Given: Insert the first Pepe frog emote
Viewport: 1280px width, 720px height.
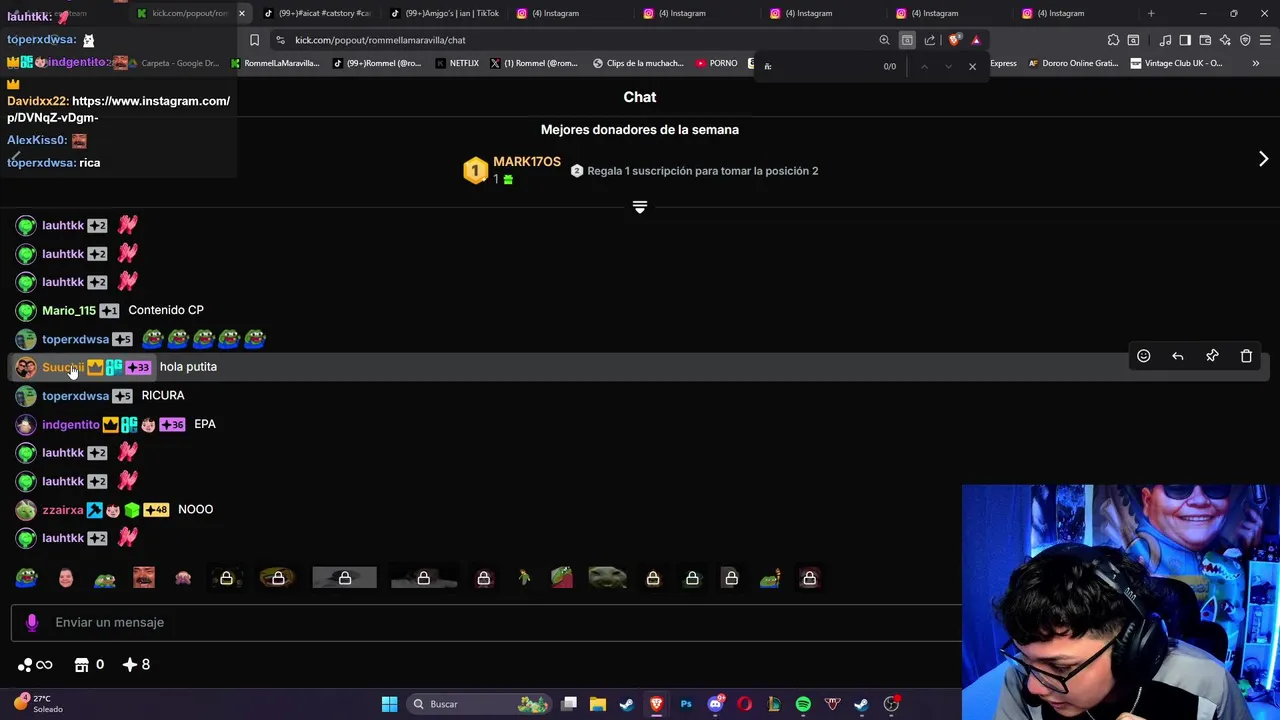Looking at the screenshot, I should click(26, 578).
